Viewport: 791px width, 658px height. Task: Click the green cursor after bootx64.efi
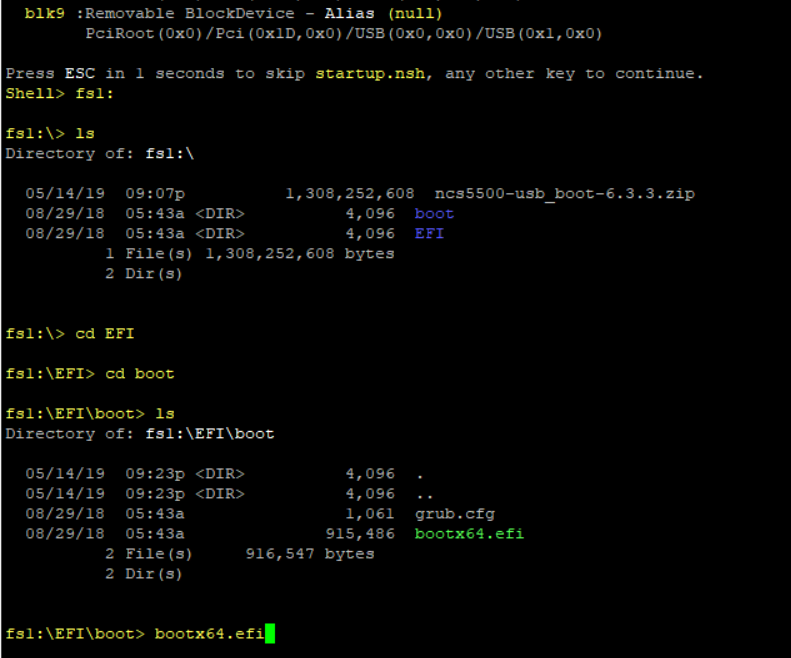[x=269, y=633]
